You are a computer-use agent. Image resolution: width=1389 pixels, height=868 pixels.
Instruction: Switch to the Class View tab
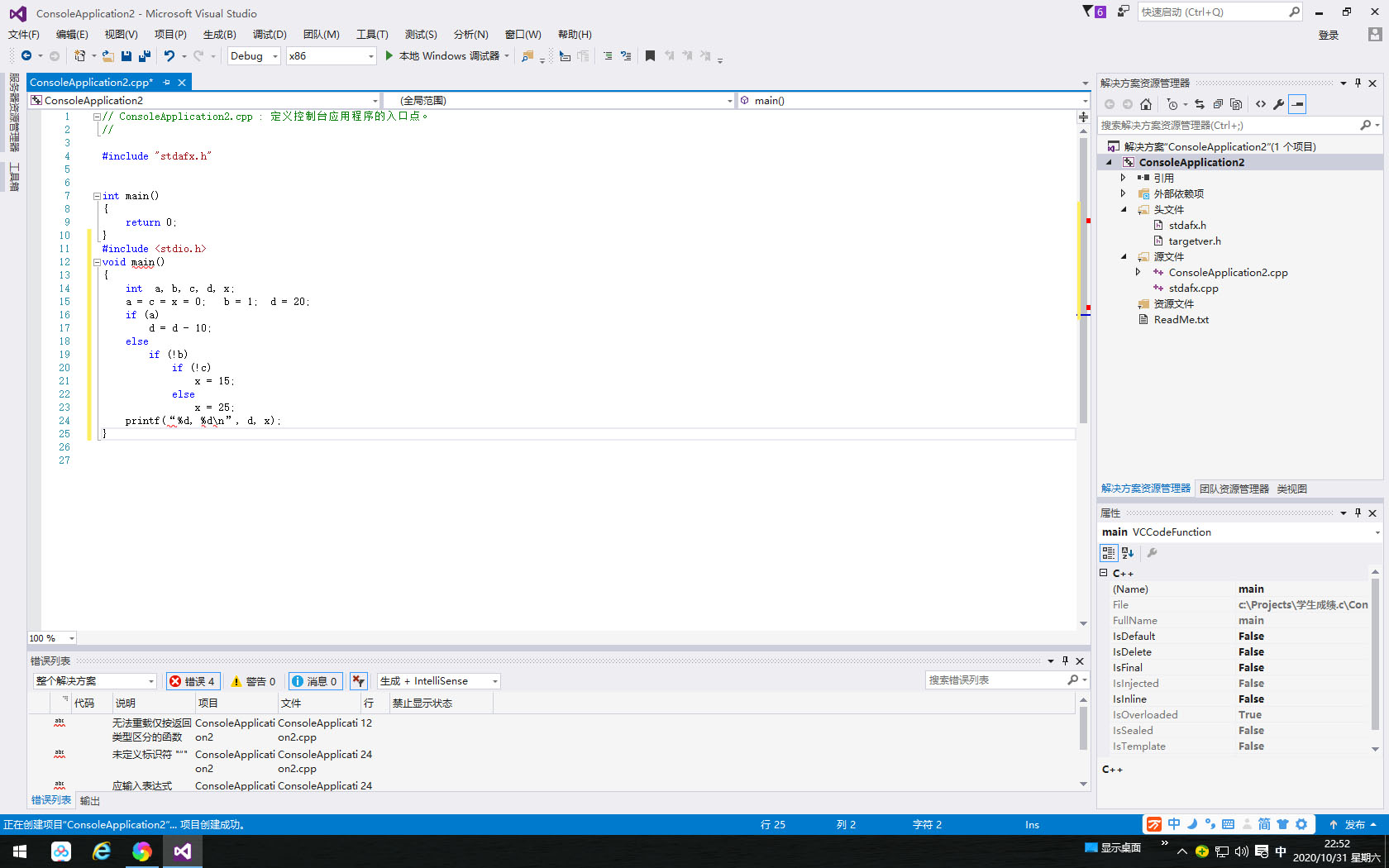tap(1291, 489)
